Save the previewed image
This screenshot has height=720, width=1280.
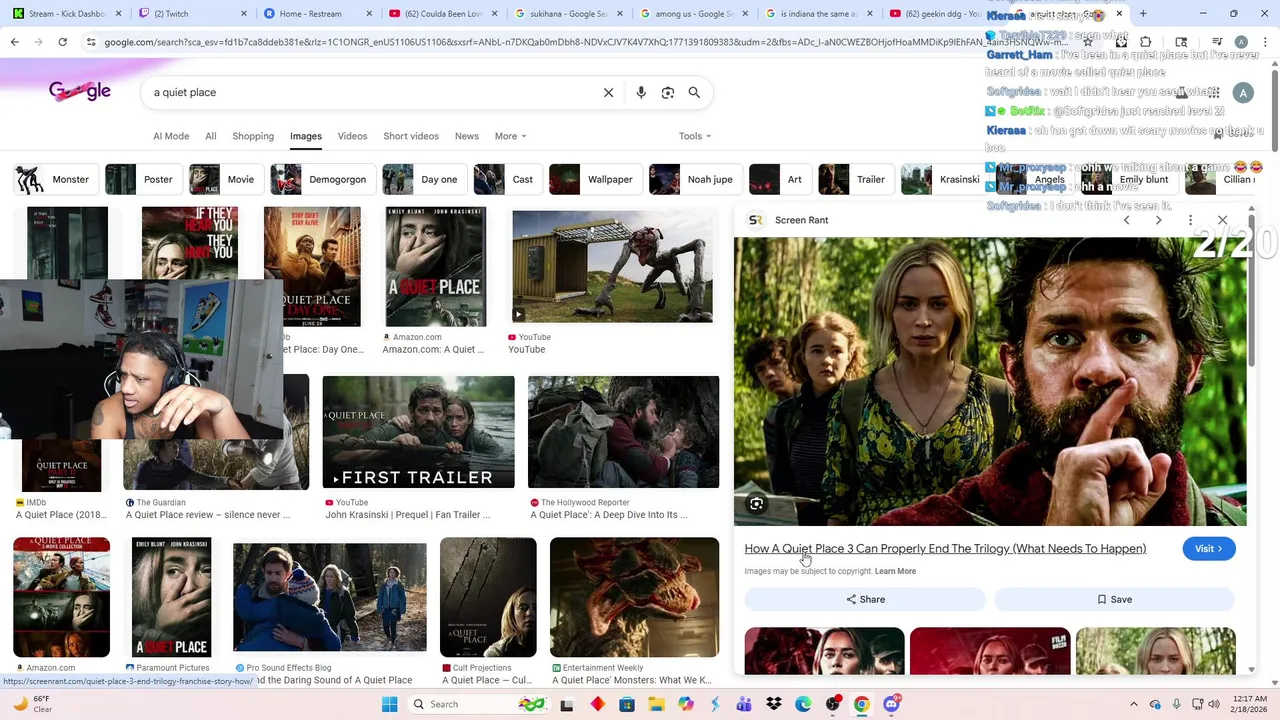tap(1114, 599)
